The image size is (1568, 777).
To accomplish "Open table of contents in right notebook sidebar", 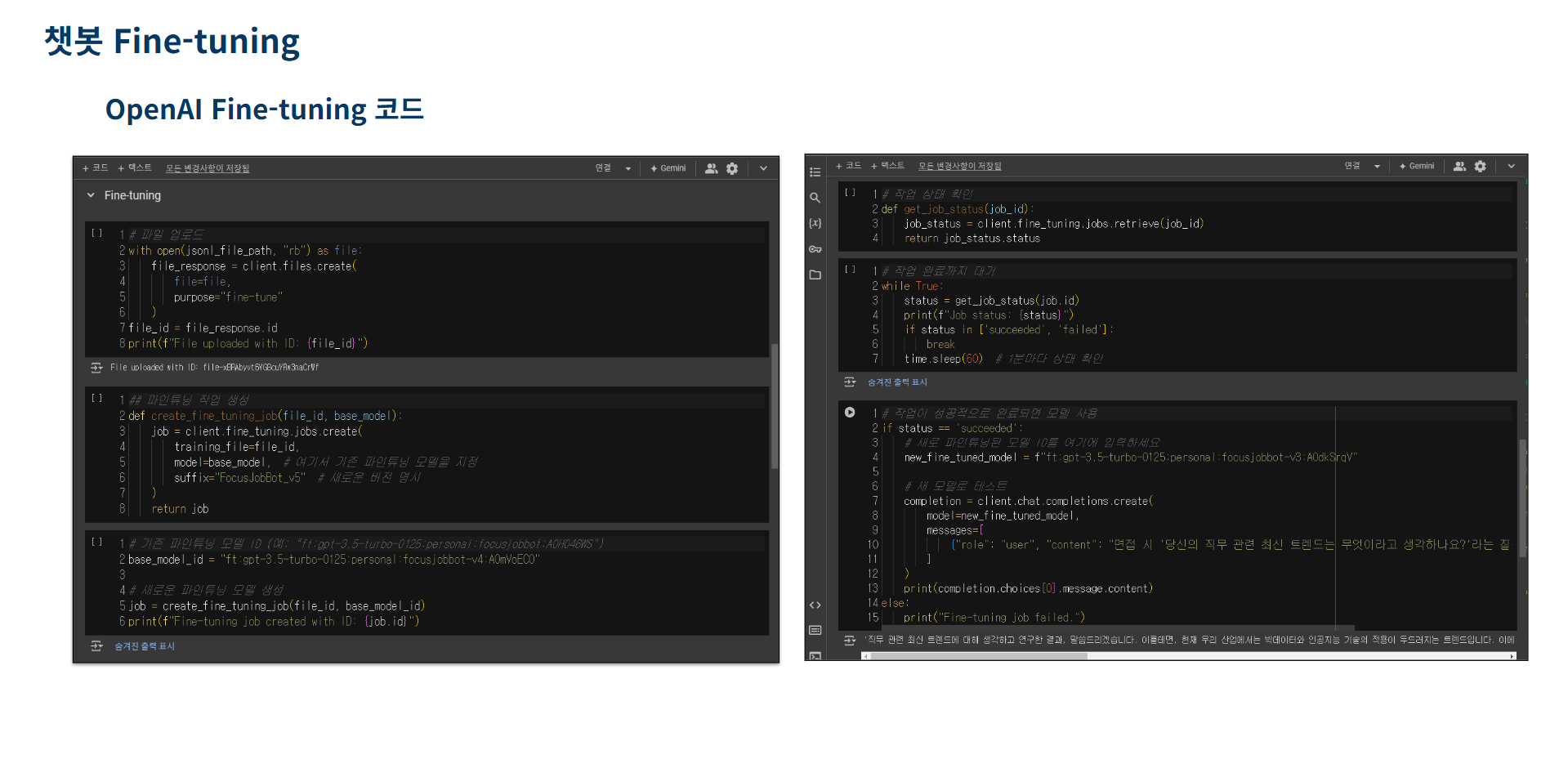I will 815,172.
